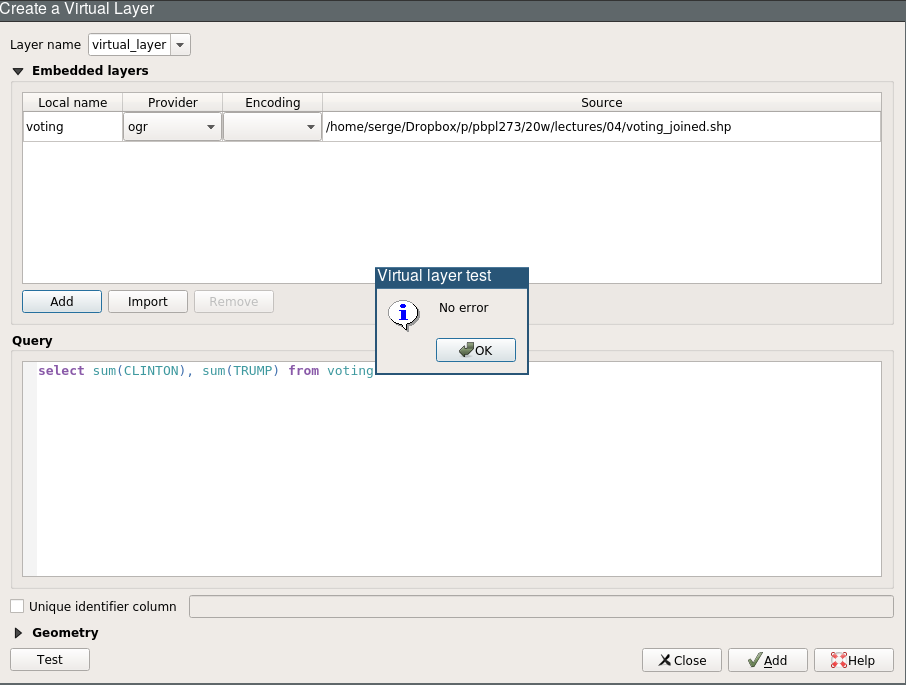906x685 pixels.
Task: Click the Unique identifier column text field
Action: pyautogui.click(x=540, y=607)
